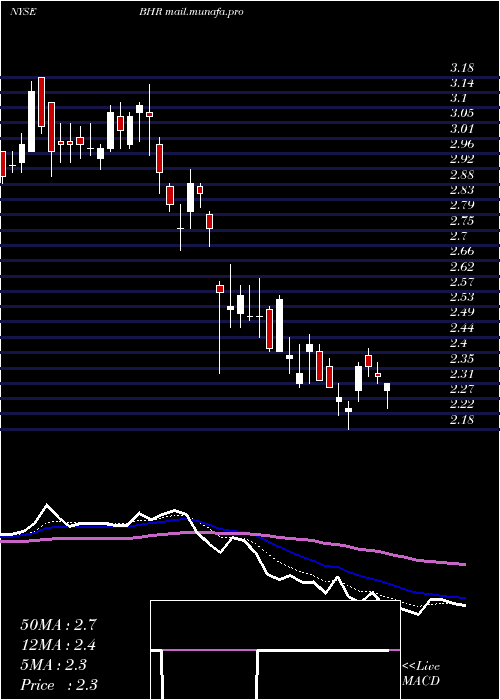
Task: Click the 12MA : 2.4 readout
Action: coord(58,645)
